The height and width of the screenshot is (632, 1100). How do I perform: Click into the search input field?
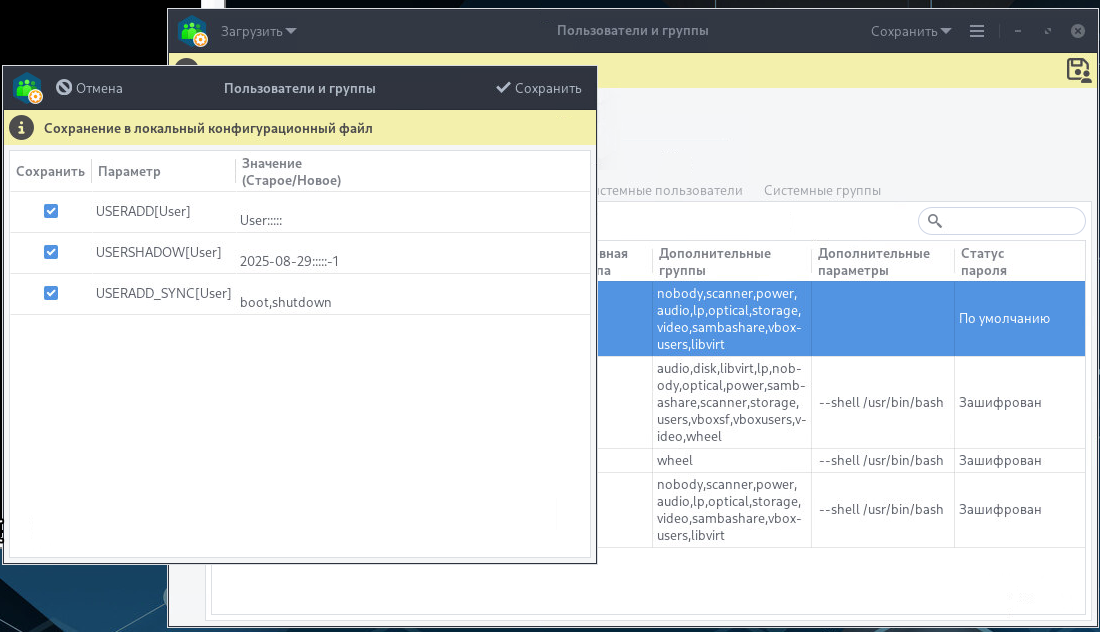1010,221
